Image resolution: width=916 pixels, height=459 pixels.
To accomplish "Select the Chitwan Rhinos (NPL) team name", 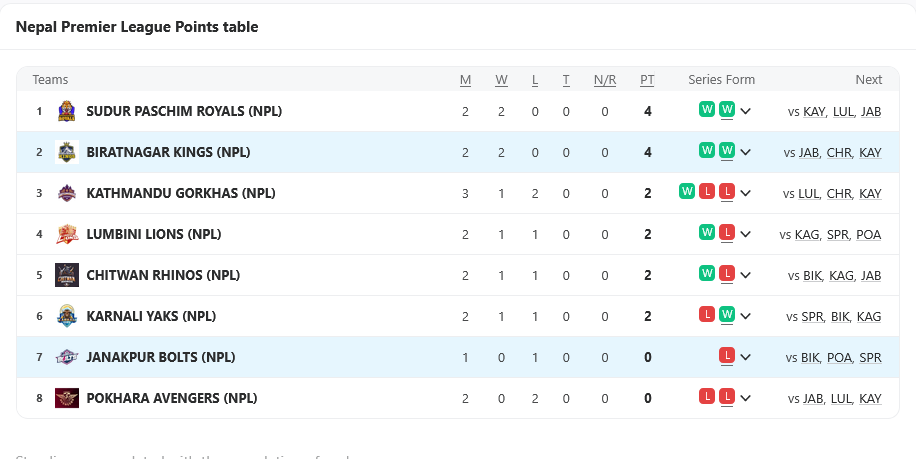I will click(163, 275).
